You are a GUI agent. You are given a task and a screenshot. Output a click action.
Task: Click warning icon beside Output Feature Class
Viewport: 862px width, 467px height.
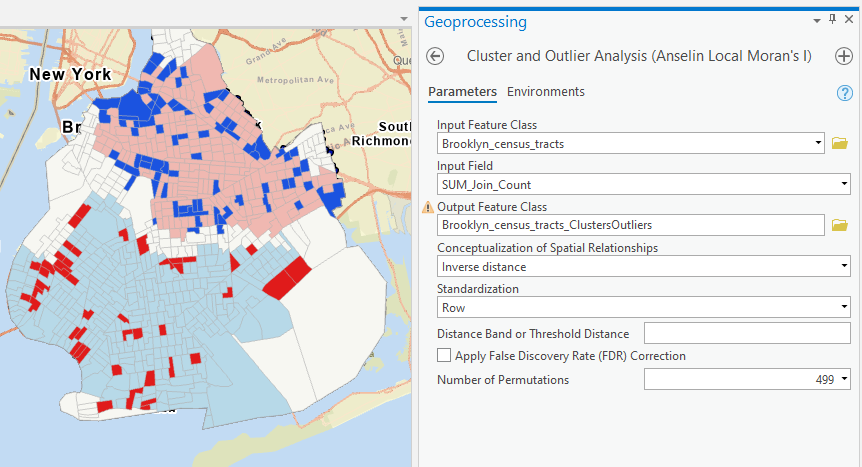428,207
